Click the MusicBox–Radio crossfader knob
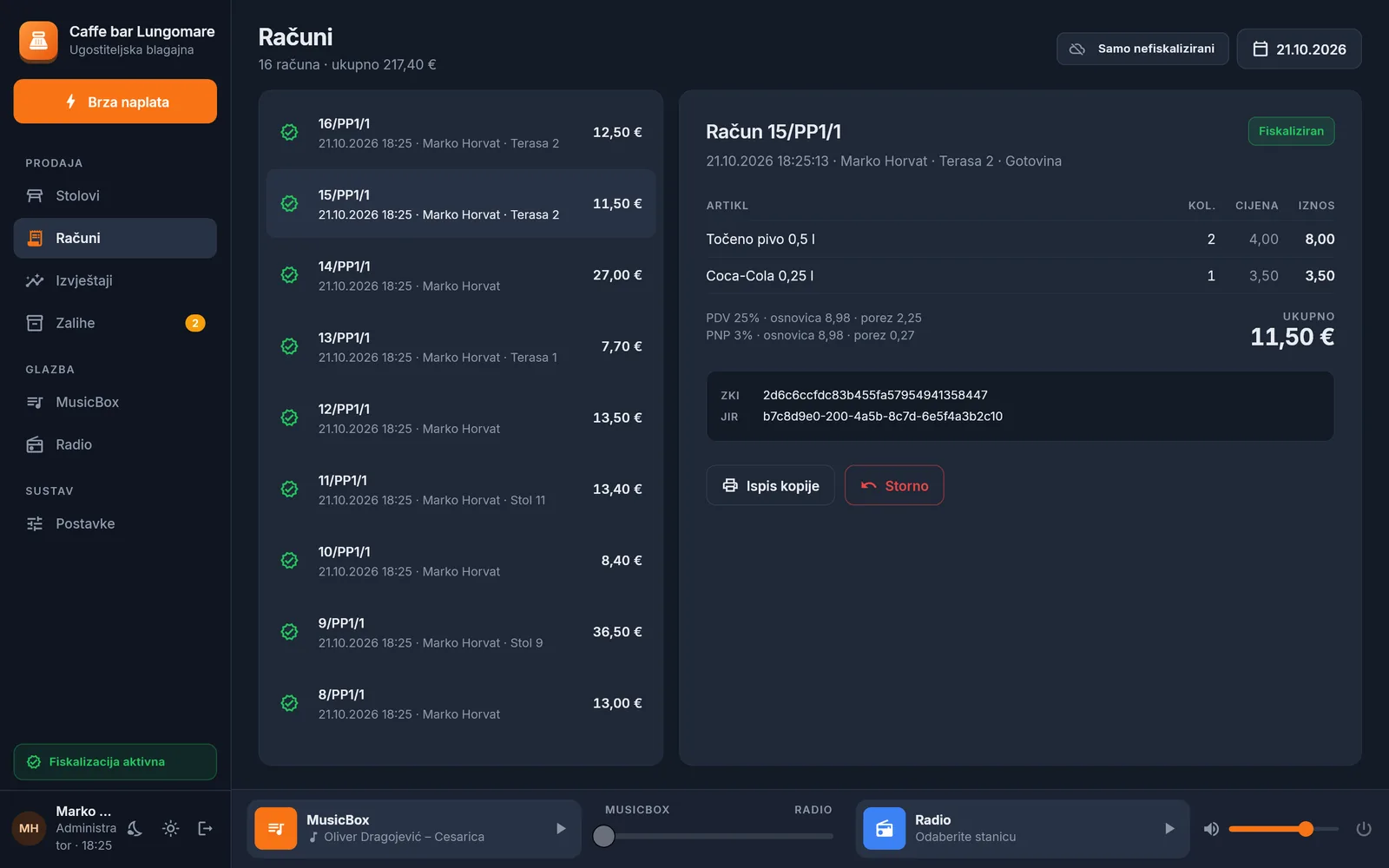Screen dimensions: 1389x868 click(x=603, y=836)
